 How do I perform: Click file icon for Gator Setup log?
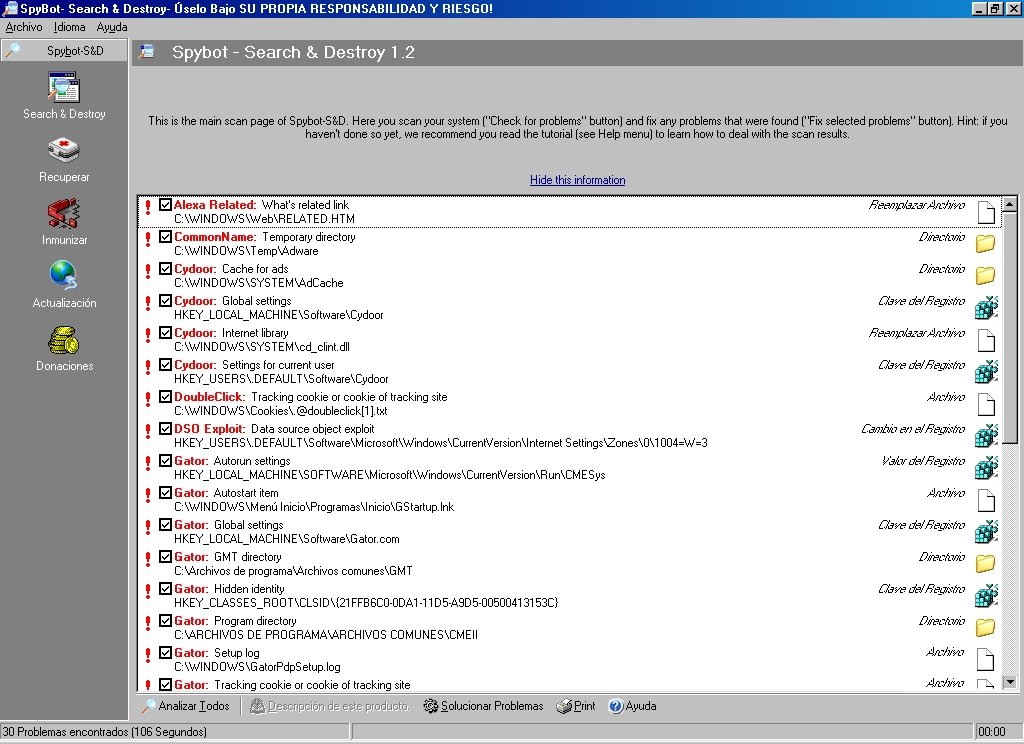point(986,660)
